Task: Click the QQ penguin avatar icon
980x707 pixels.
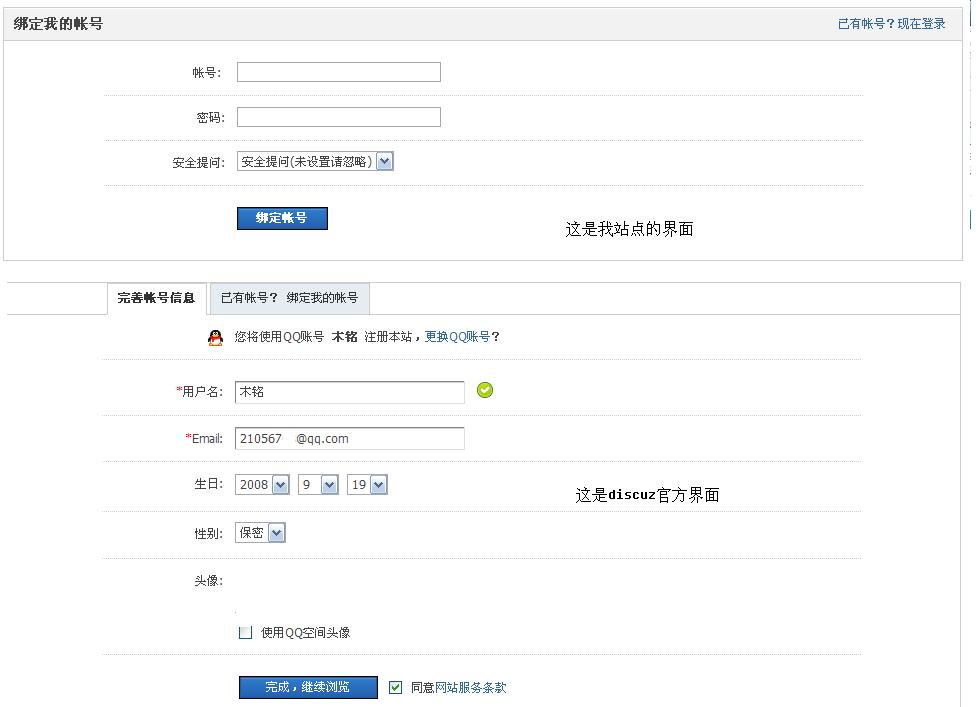Action: click(215, 339)
